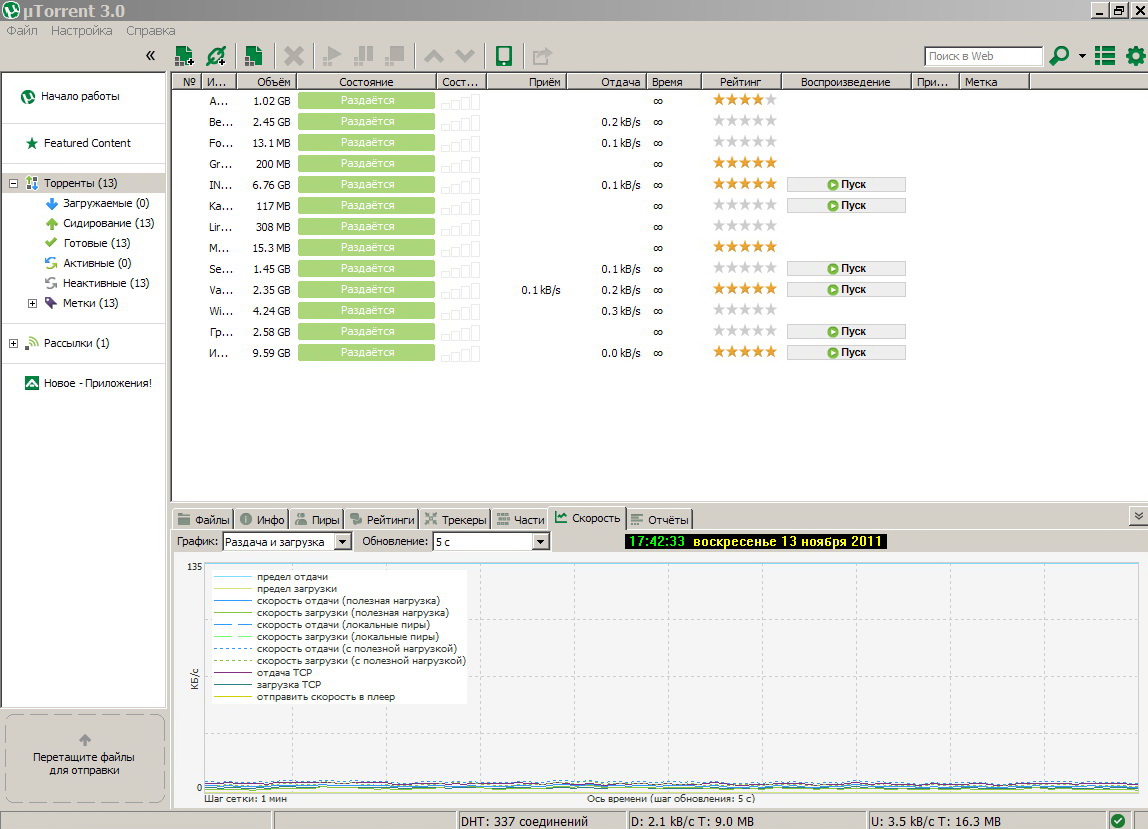Viewport: 1148px width, 829px height.
Task: Click network status green check icon
Action: (x=1117, y=821)
